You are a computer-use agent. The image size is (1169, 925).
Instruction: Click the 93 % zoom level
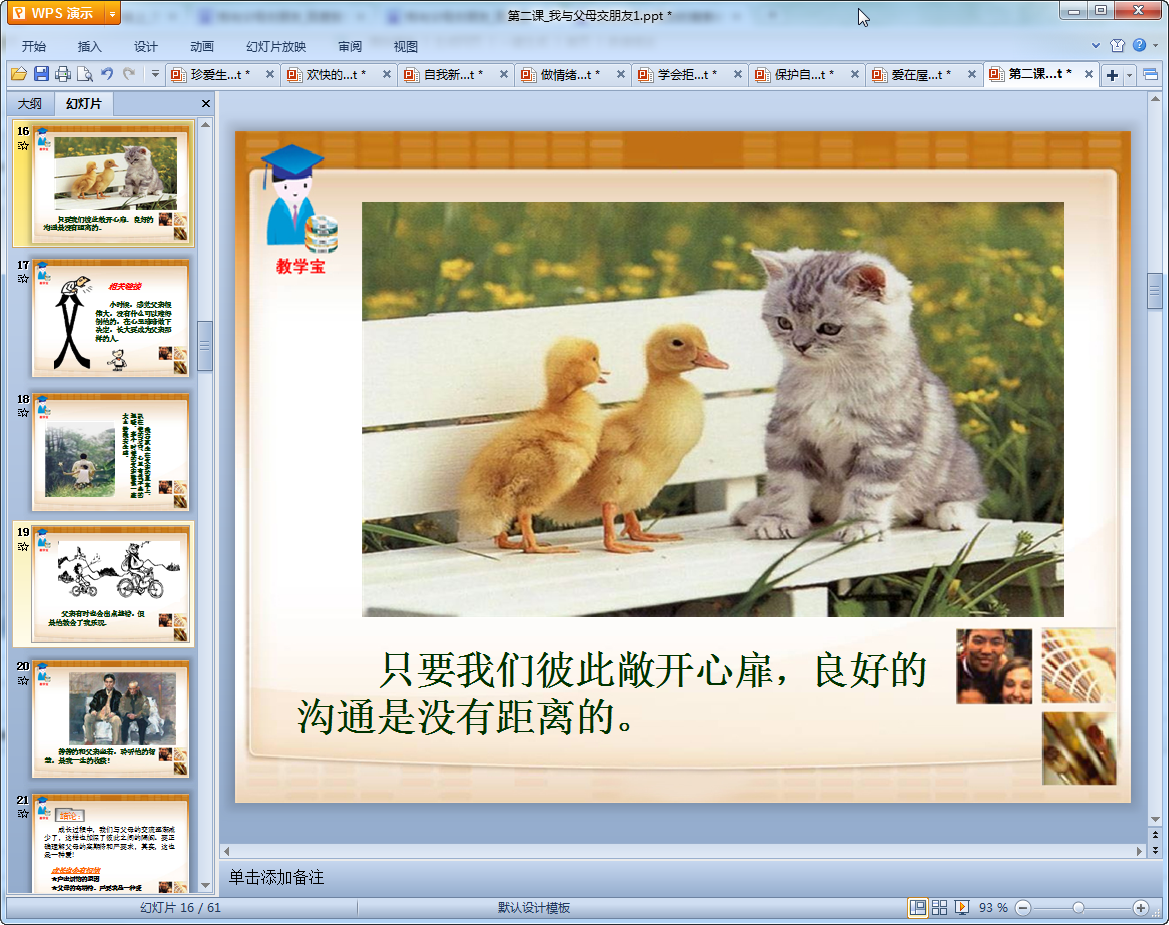993,907
